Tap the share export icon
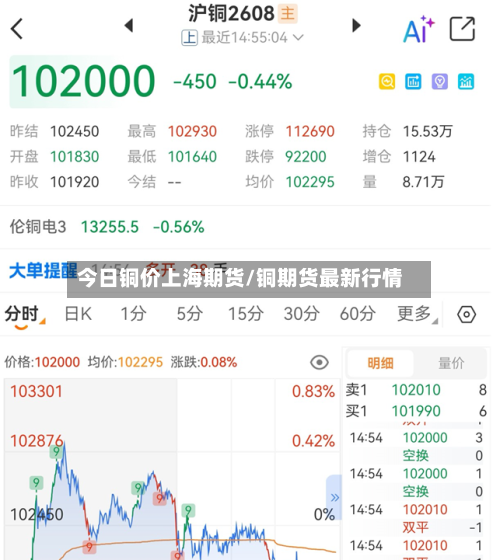Image resolution: width=500 pixels, height=560 pixels. tap(462, 29)
